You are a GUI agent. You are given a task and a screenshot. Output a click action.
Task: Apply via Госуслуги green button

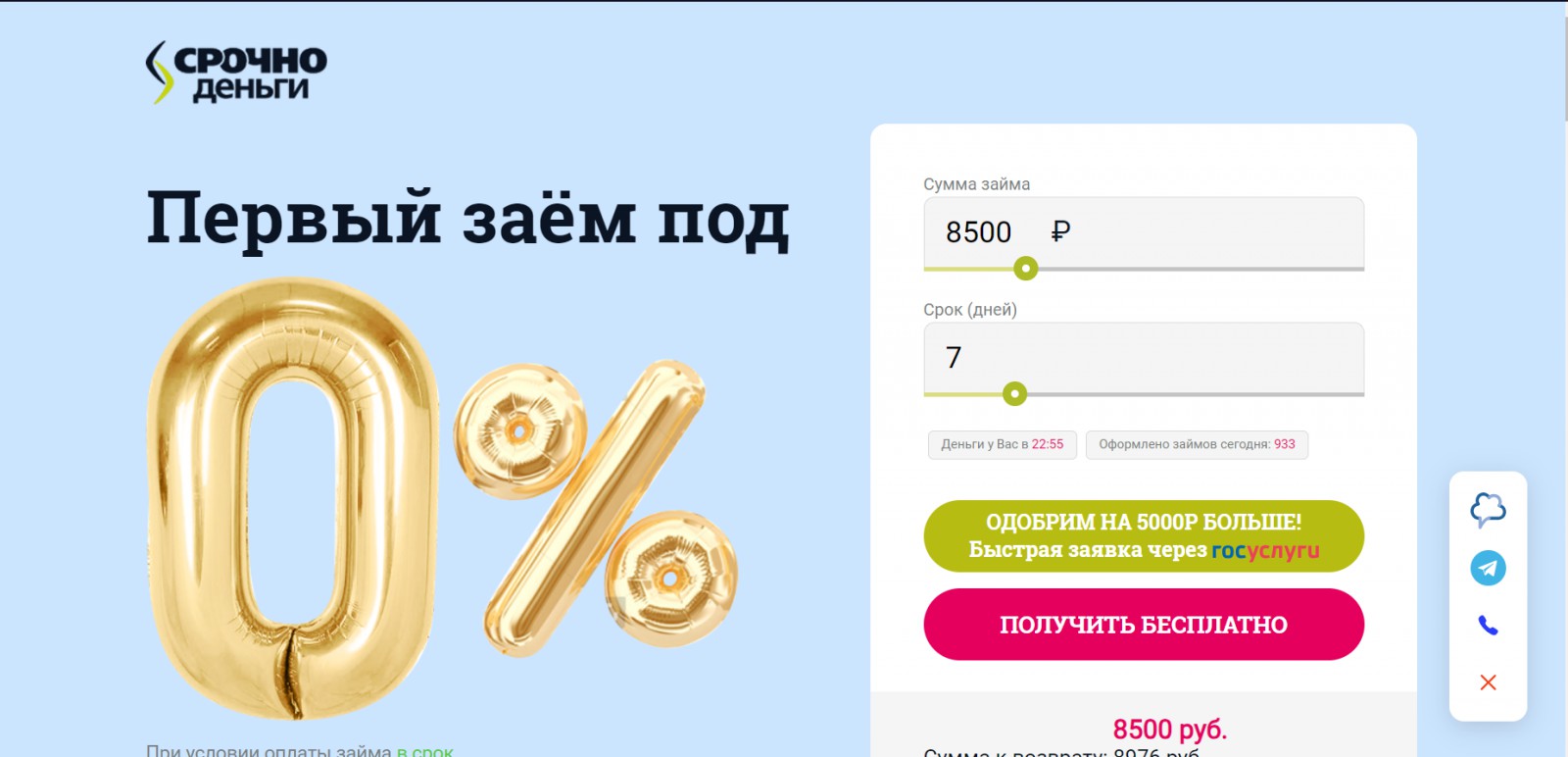tap(1144, 536)
